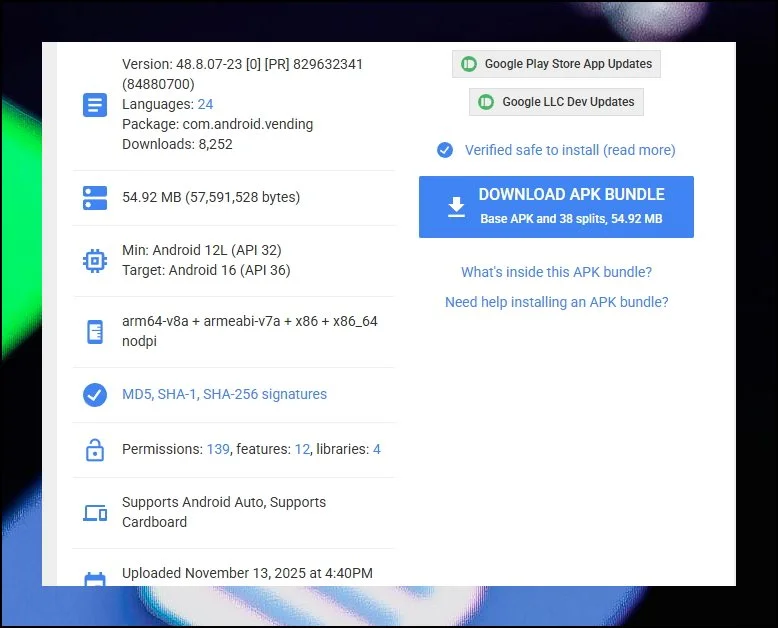
Task: Click the devices icon beside Android Auto
Action: point(95,513)
